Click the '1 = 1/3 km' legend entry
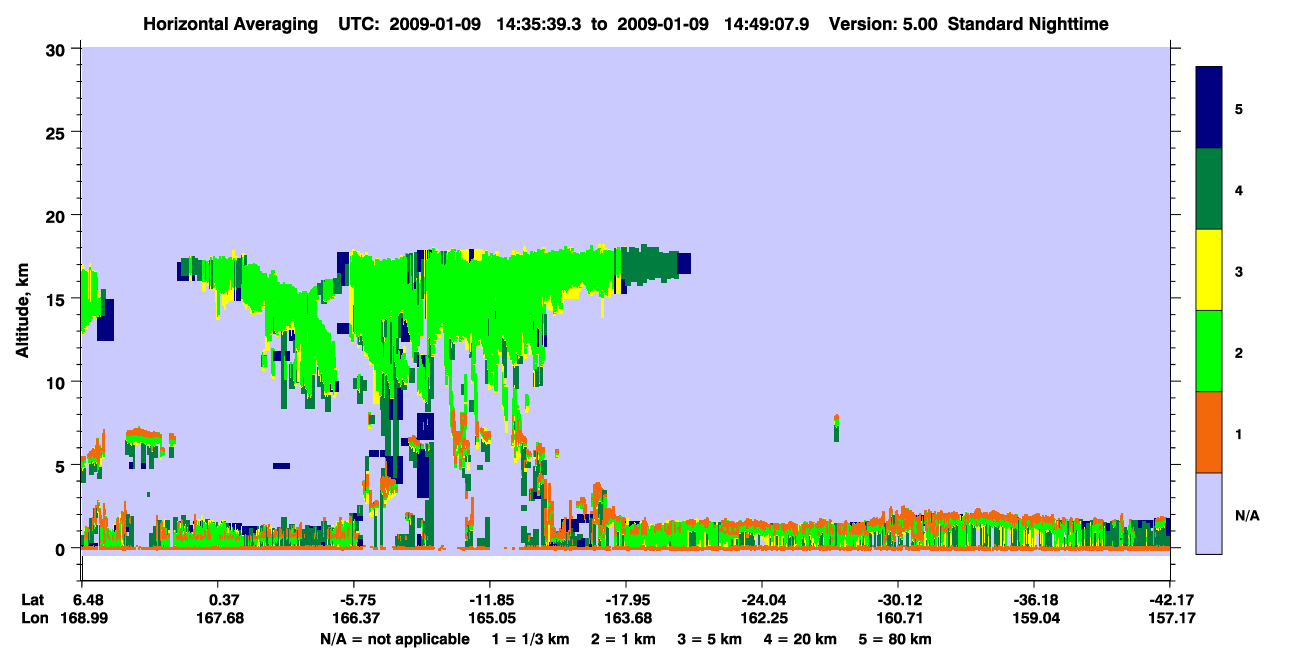 click(531, 639)
